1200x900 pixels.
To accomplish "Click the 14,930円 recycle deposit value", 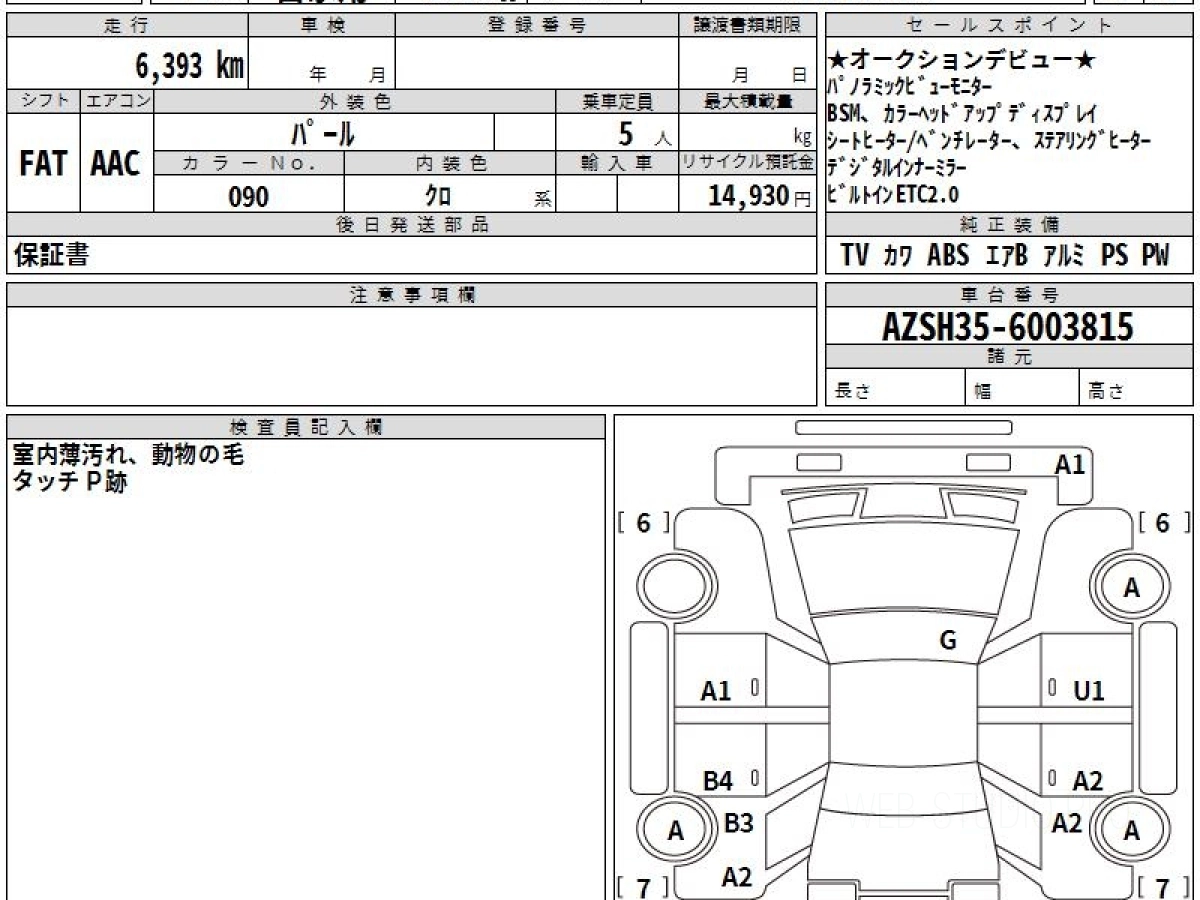I will [748, 197].
